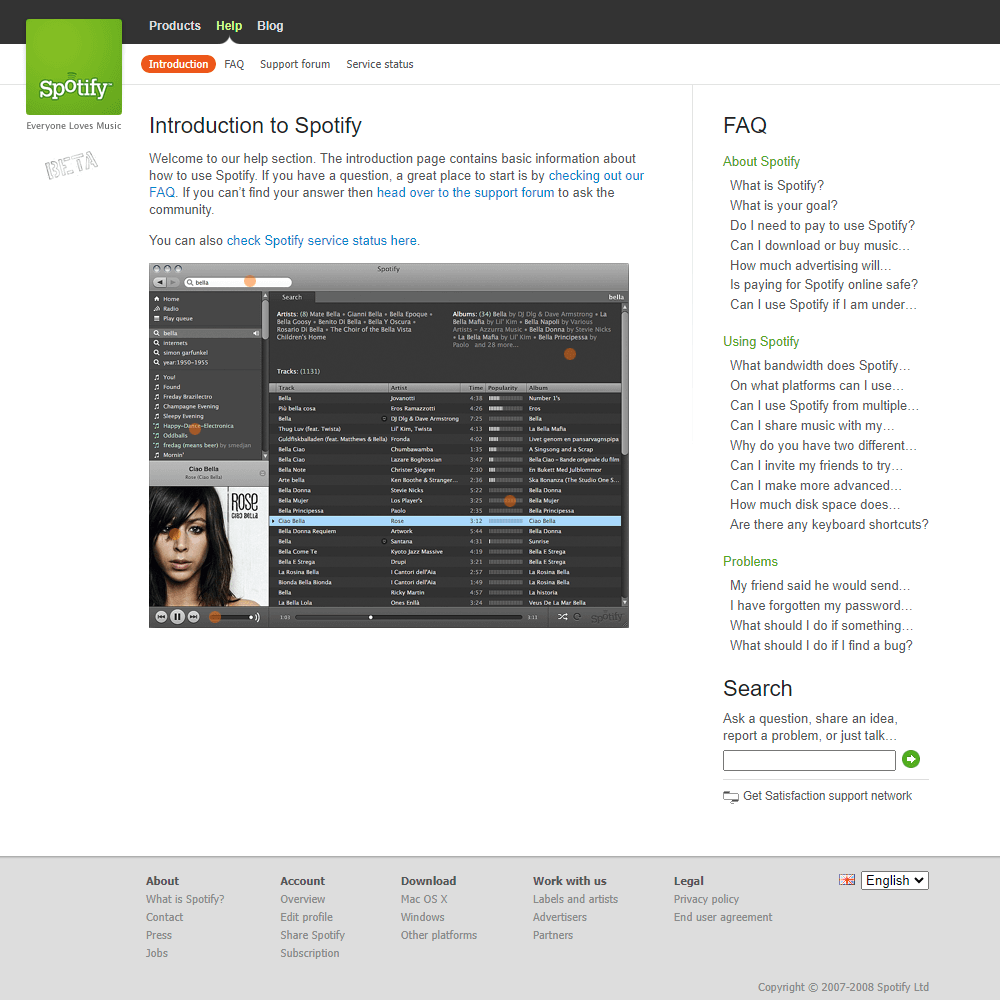Open the footer Contact link
Screen dimensions: 1000x1000
[165, 917]
